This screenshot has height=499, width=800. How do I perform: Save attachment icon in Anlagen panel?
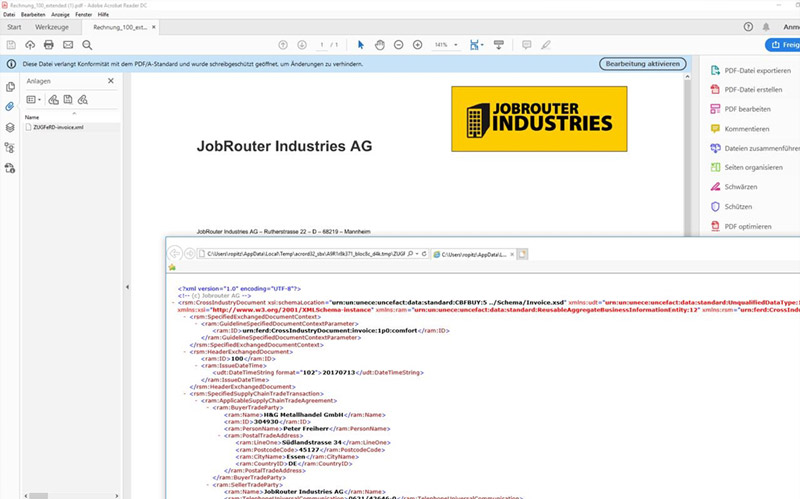coord(68,99)
